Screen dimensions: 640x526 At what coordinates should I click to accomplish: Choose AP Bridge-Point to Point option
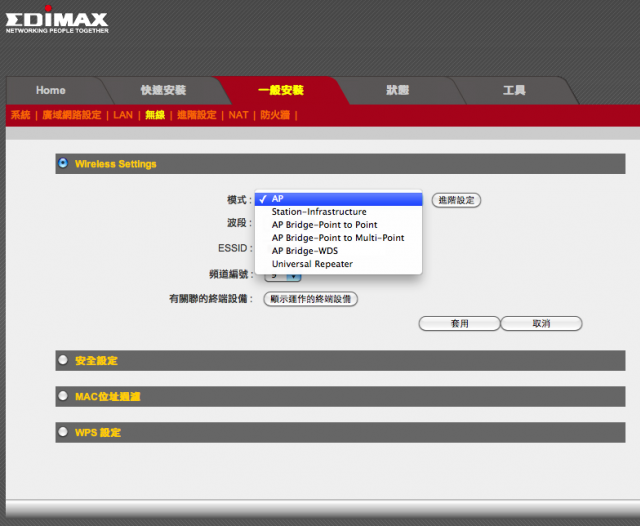(338, 225)
